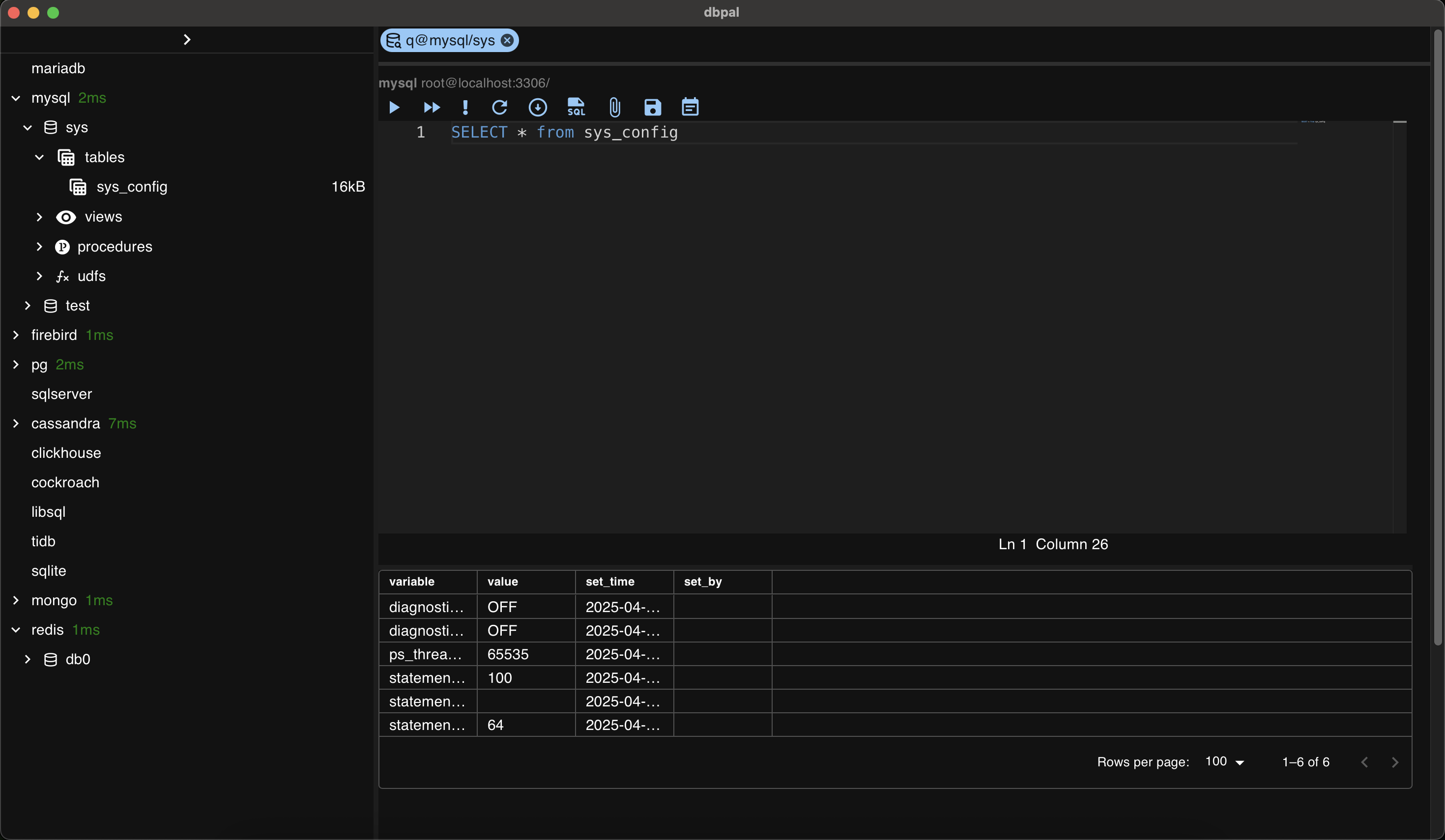Viewport: 1445px width, 840px height.
Task: Collapse the mysql connection node
Action: 16,98
